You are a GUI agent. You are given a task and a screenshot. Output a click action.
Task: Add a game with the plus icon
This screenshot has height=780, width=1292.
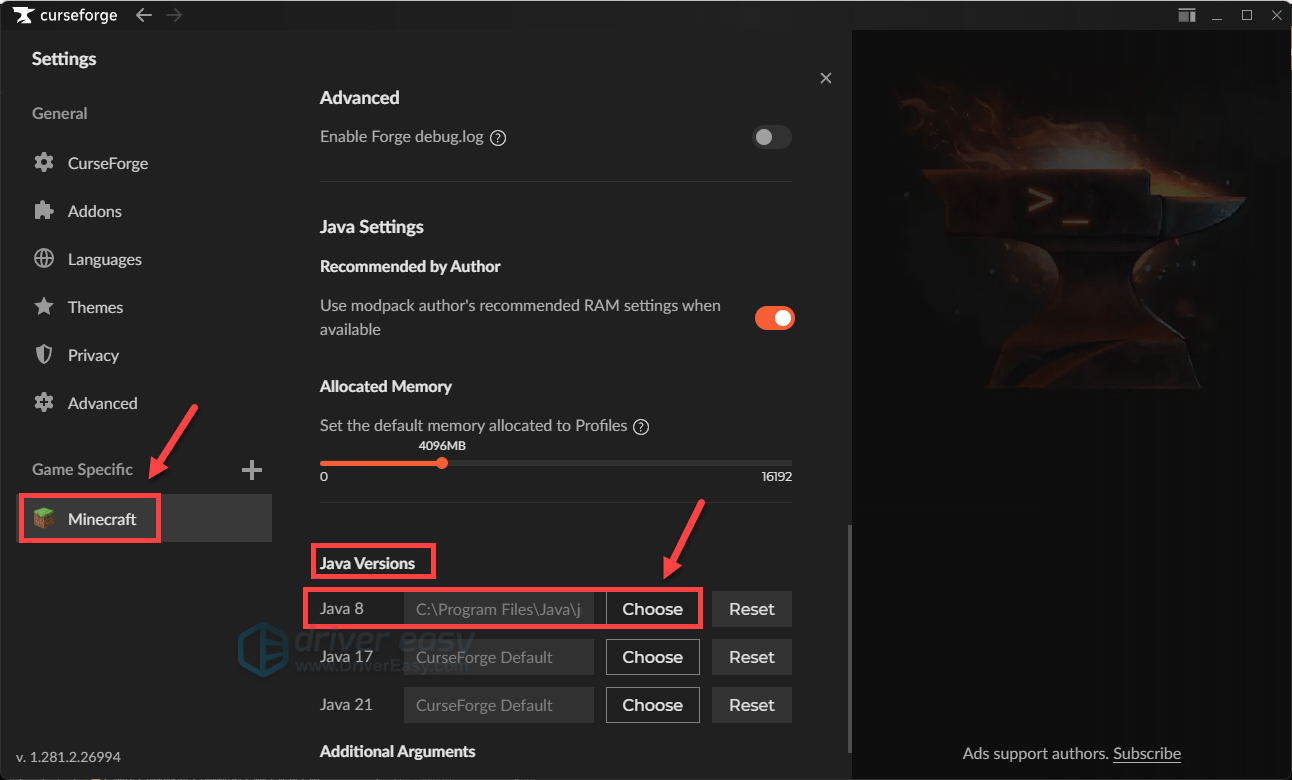252,470
